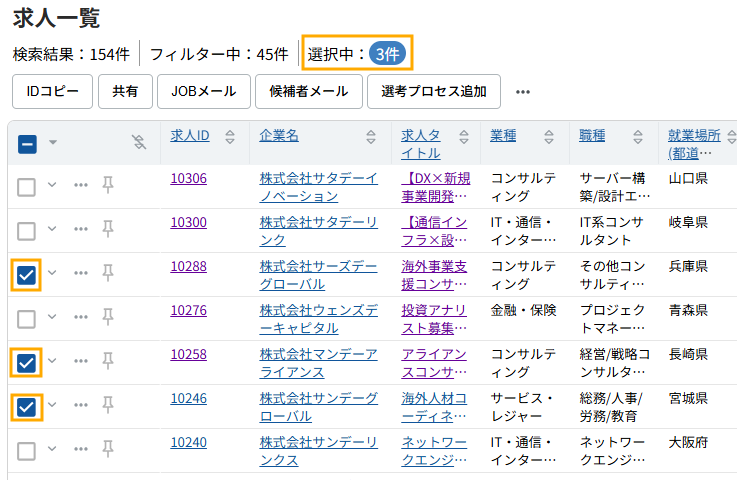The height and width of the screenshot is (480, 737).
Task: Click the 3件 selected count badge
Action: pos(386,54)
